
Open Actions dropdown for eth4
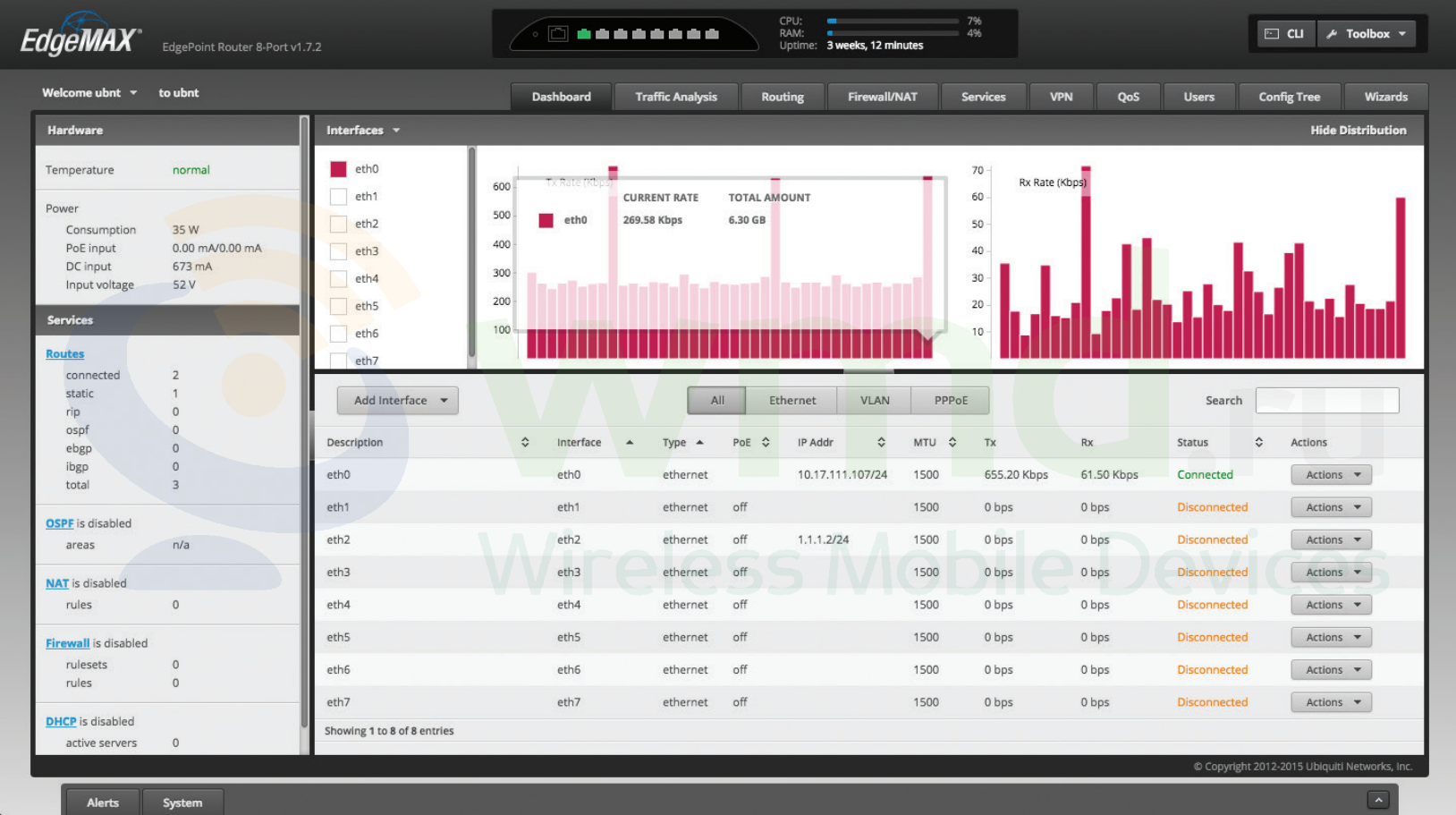point(1332,605)
